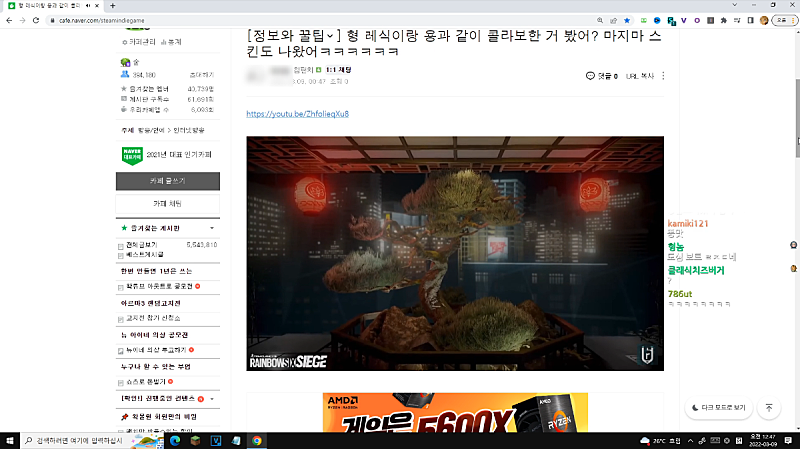Close the current Naver cafe tab
The height and width of the screenshot is (449, 800).
point(97,6)
